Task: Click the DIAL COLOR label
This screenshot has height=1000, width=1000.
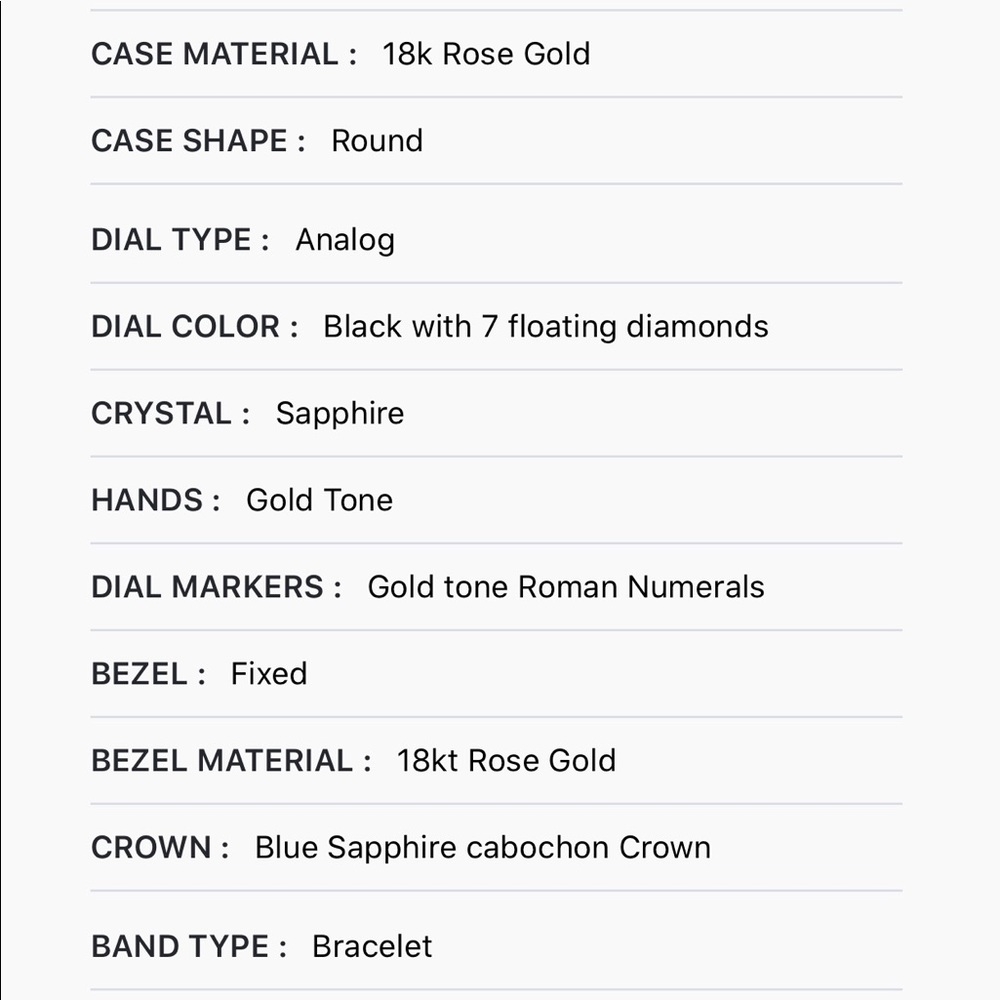Action: 195,327
